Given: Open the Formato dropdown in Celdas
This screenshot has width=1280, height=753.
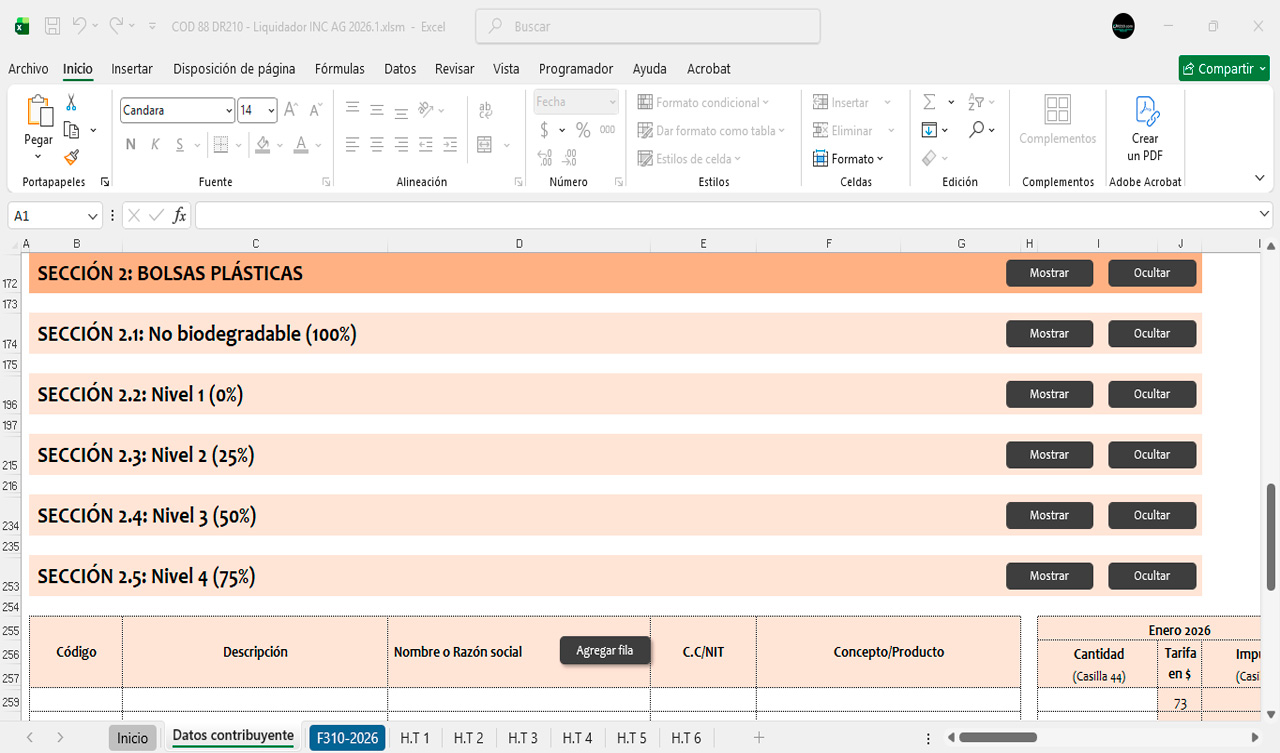Looking at the screenshot, I should tap(849, 159).
